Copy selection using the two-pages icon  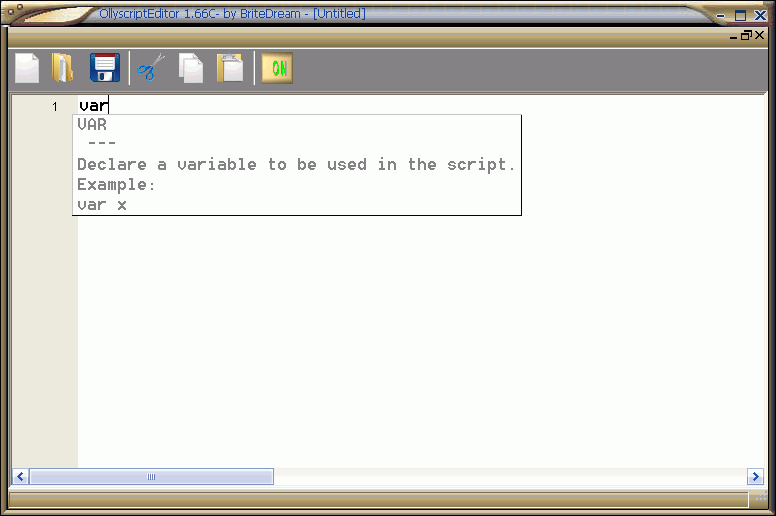[191, 68]
